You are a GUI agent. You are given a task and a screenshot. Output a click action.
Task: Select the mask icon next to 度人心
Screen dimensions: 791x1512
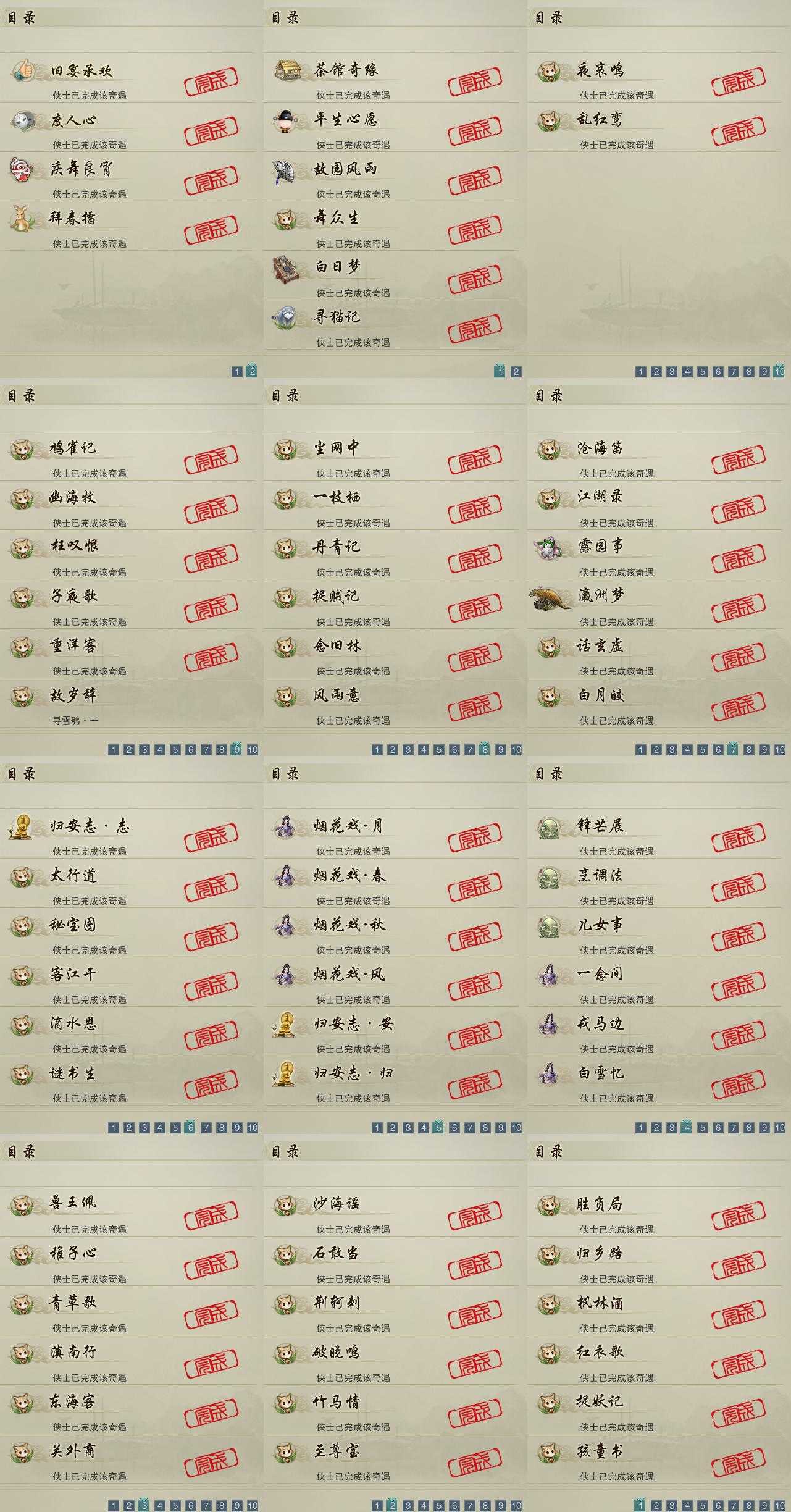pos(23,119)
